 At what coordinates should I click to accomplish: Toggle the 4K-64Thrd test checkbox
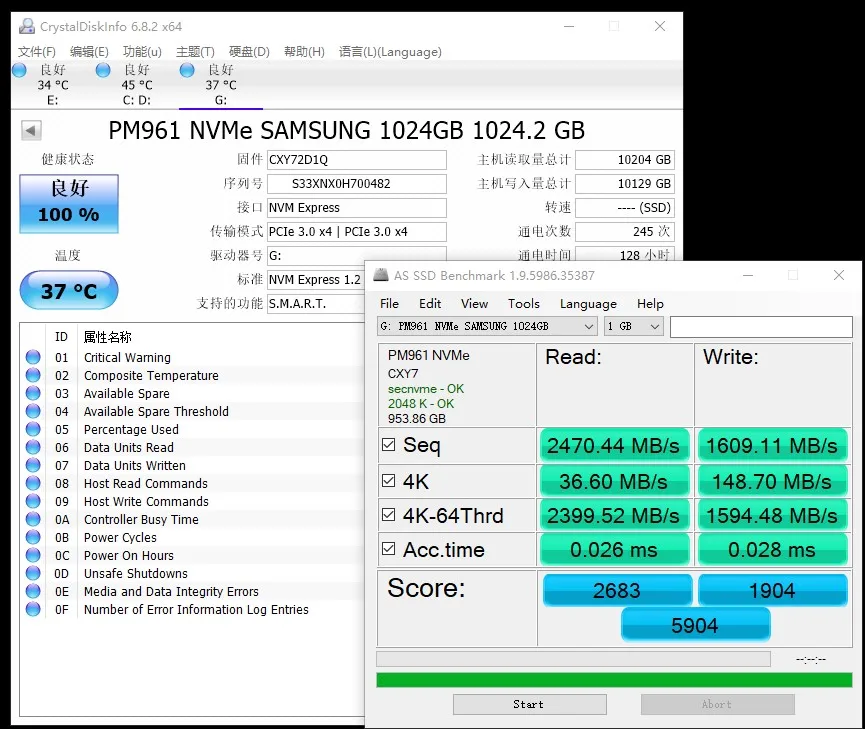[389, 515]
